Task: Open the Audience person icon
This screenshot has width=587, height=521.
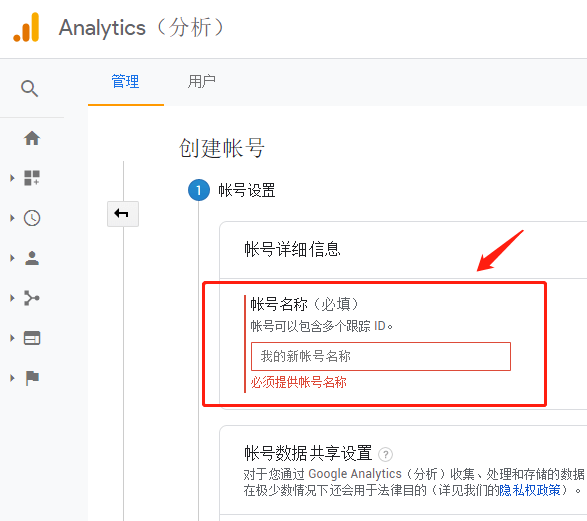Action: pyautogui.click(x=32, y=258)
